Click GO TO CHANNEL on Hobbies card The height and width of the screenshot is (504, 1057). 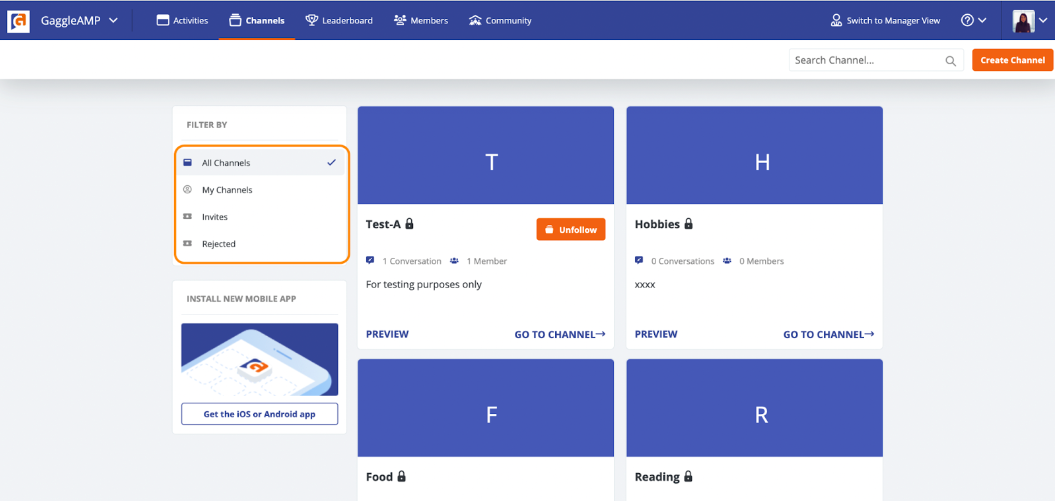point(828,334)
